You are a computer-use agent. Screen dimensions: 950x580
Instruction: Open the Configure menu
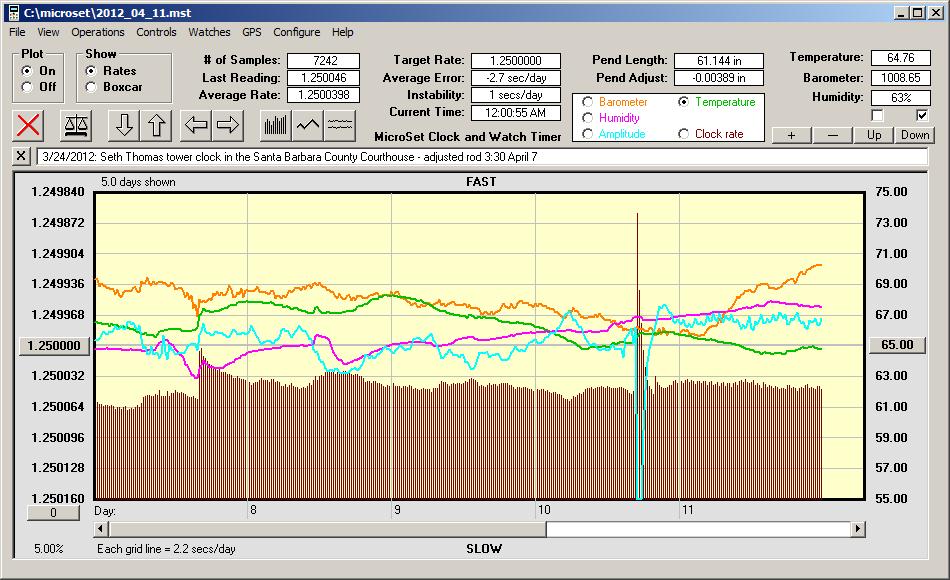[x=297, y=32]
